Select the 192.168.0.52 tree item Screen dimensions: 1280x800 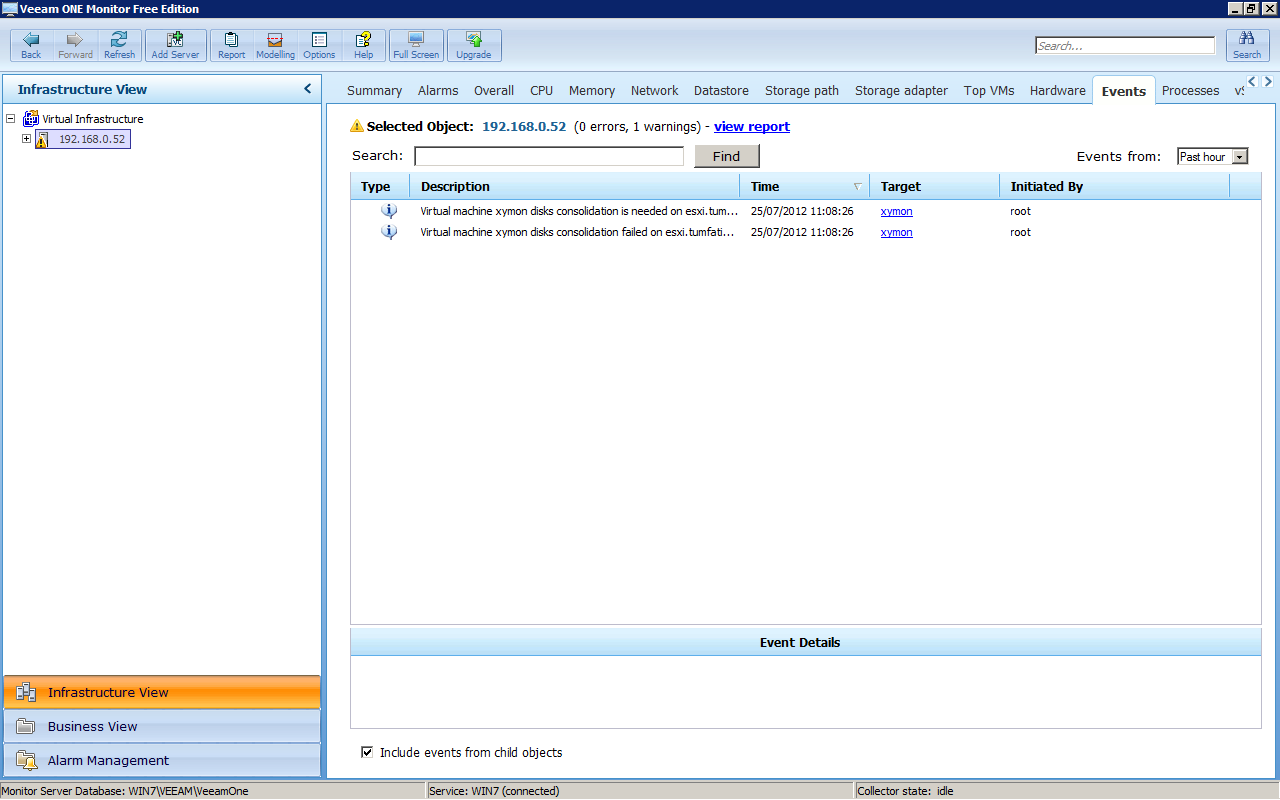click(91, 139)
